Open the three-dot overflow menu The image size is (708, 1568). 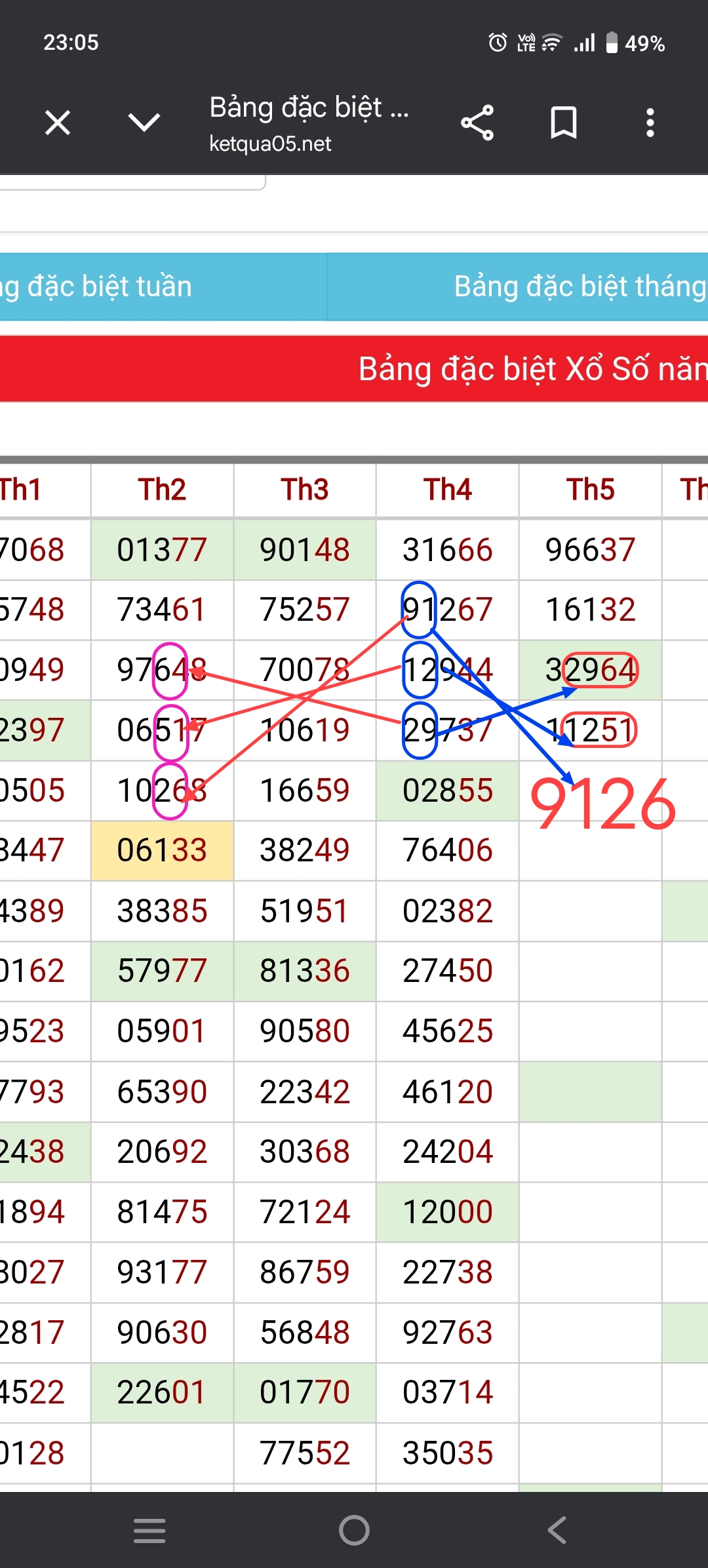[650, 123]
